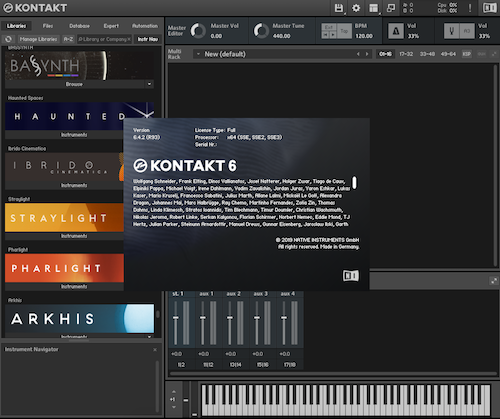Toggle the KSP multi script button
The width and height of the screenshot is (500, 419).
pyautogui.click(x=467, y=54)
